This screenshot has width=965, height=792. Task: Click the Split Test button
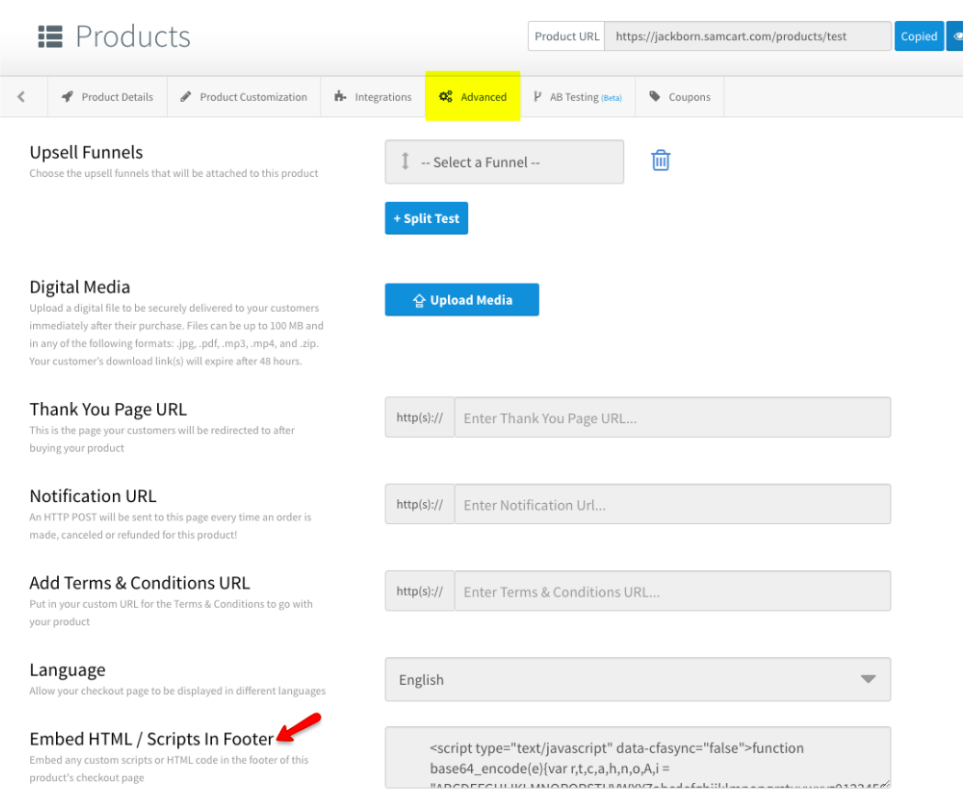pos(426,218)
